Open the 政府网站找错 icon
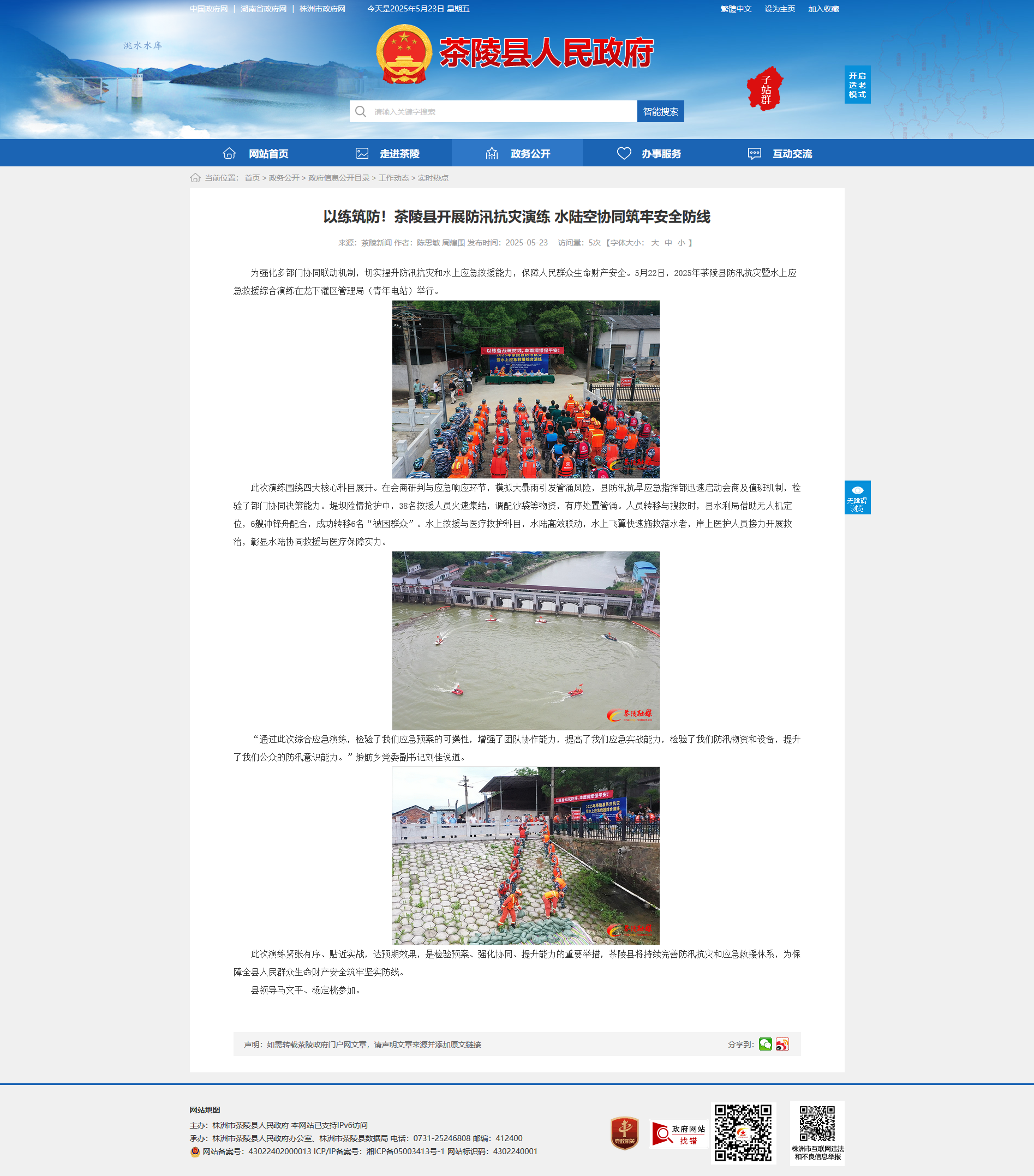Screen dimensions: 1034x1176 click(678, 1134)
